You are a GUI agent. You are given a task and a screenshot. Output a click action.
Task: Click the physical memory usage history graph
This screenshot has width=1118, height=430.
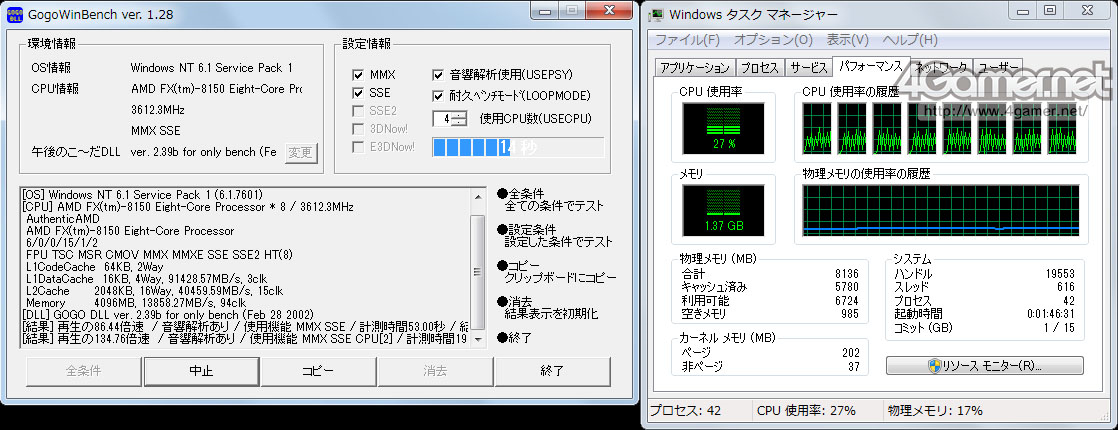tap(940, 210)
